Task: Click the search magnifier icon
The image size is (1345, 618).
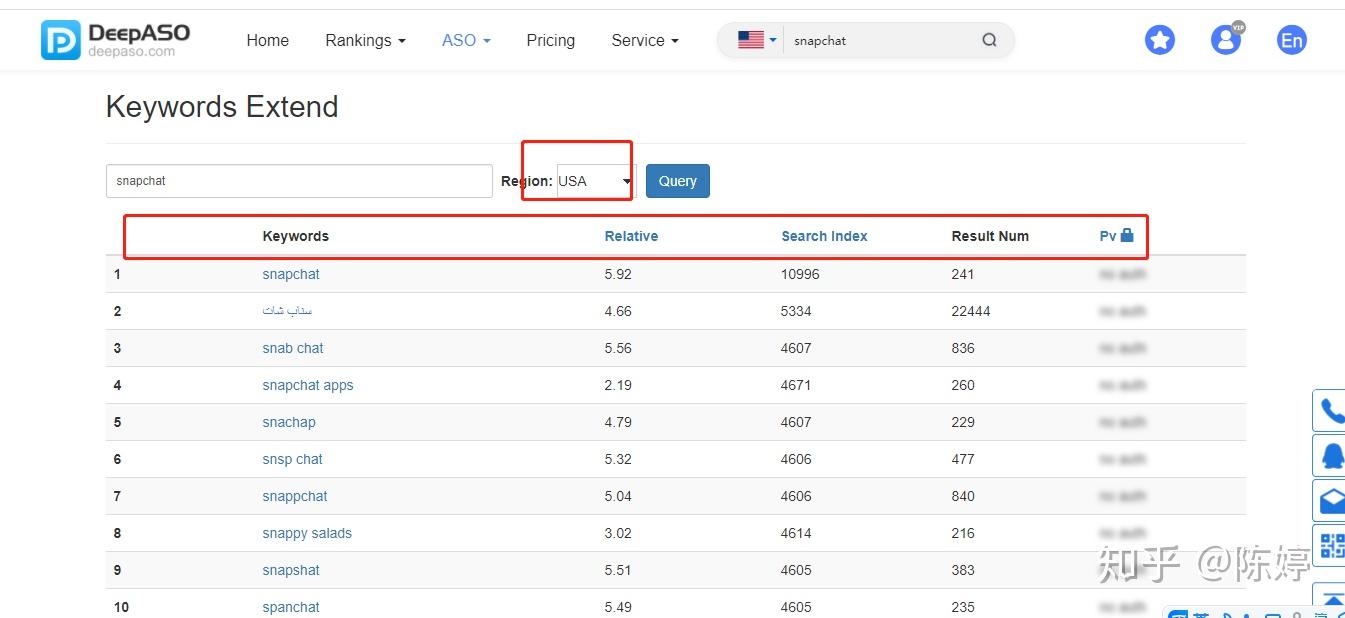Action: pos(989,40)
